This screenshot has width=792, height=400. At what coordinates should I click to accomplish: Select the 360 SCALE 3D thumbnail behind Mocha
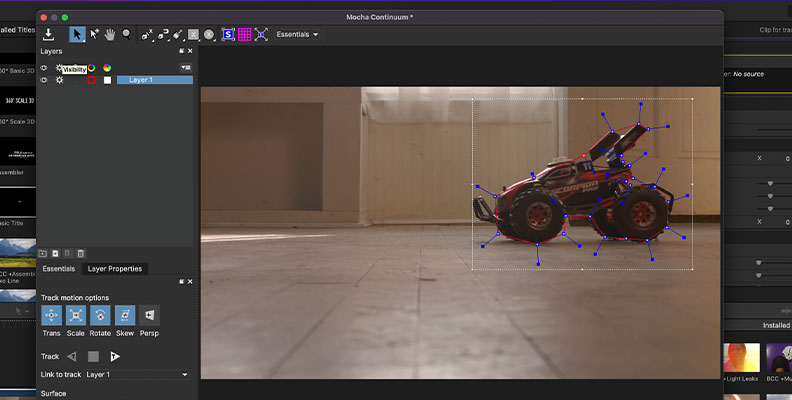click(x=18, y=101)
